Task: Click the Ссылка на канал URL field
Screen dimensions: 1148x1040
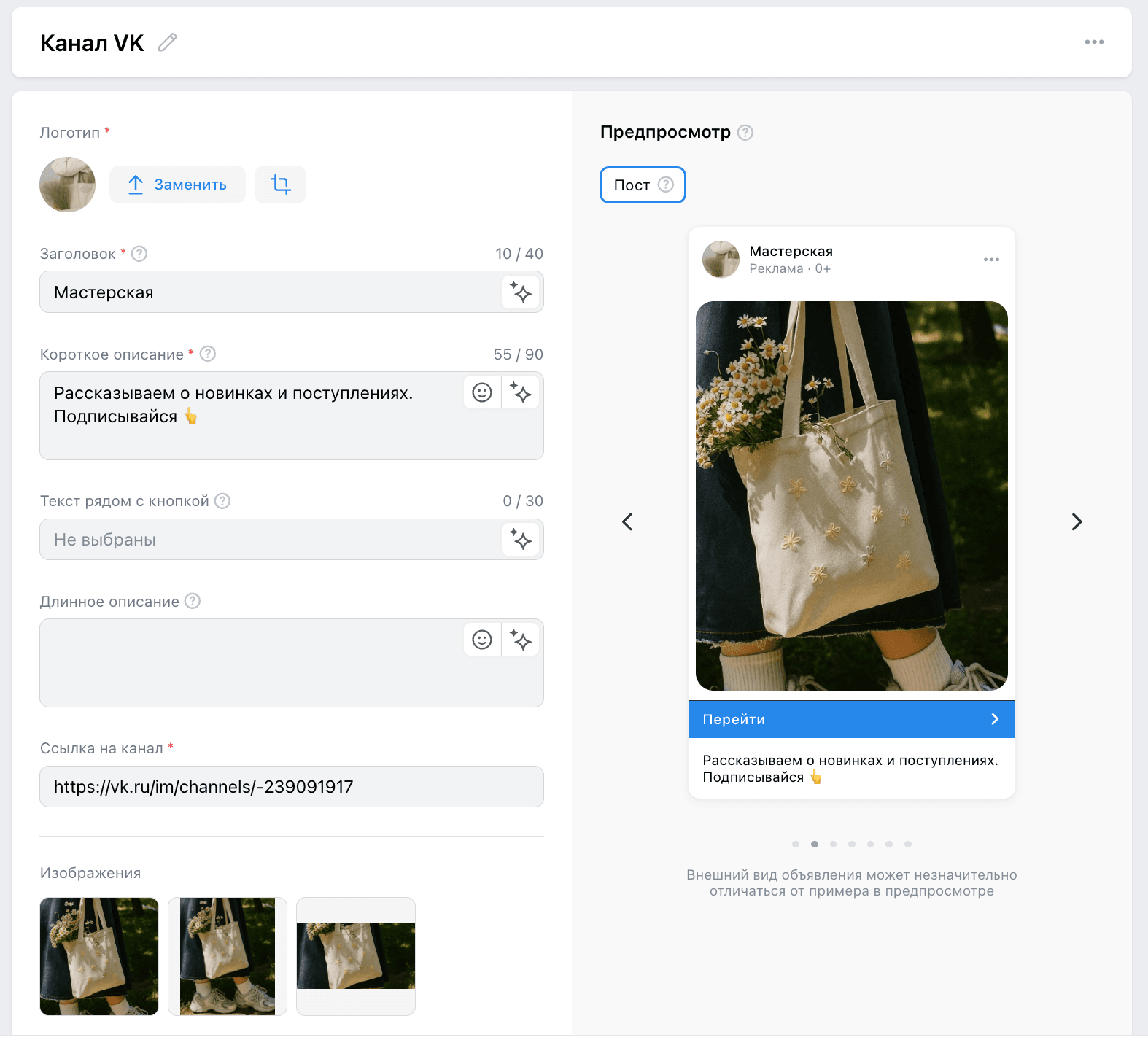Action: tap(292, 786)
